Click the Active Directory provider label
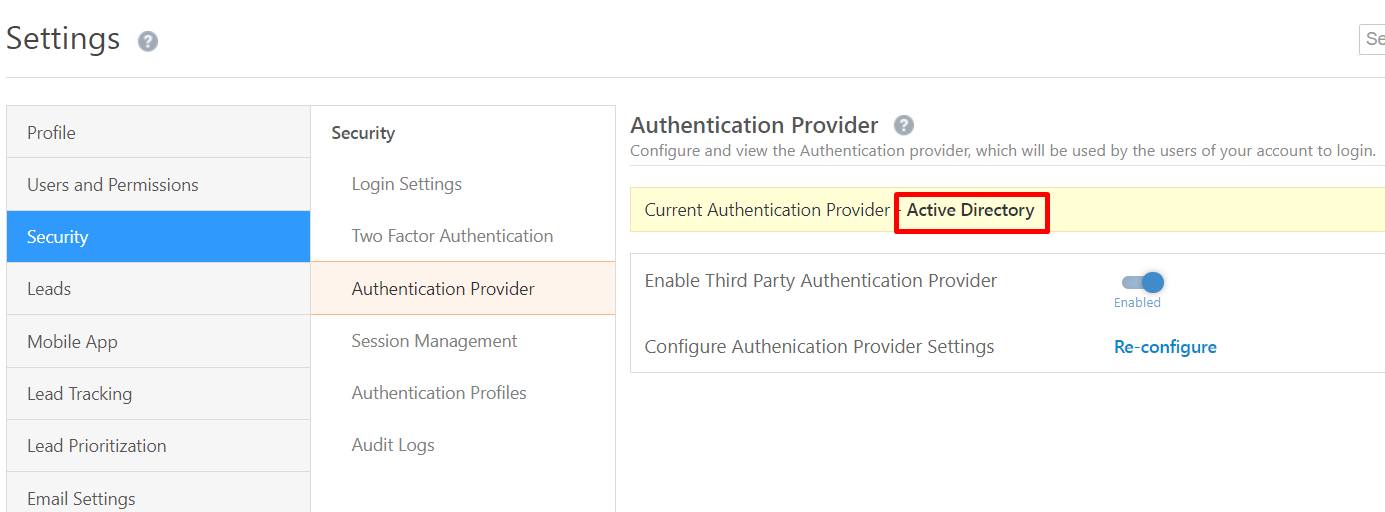This screenshot has width=1385, height=512. 970,211
